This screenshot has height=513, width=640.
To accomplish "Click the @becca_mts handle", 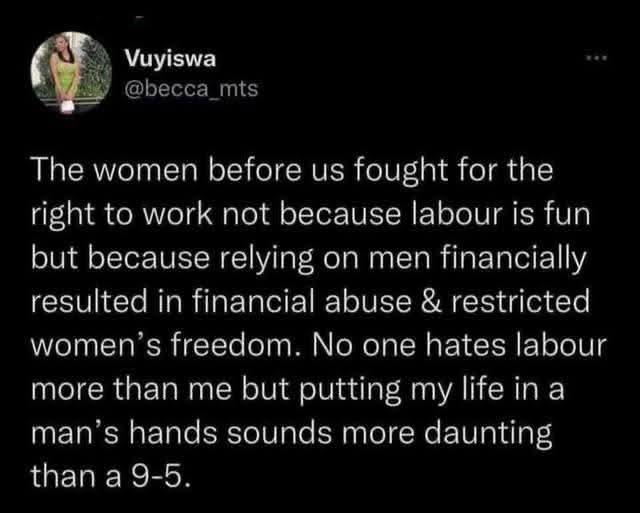I will pyautogui.click(x=190, y=89).
